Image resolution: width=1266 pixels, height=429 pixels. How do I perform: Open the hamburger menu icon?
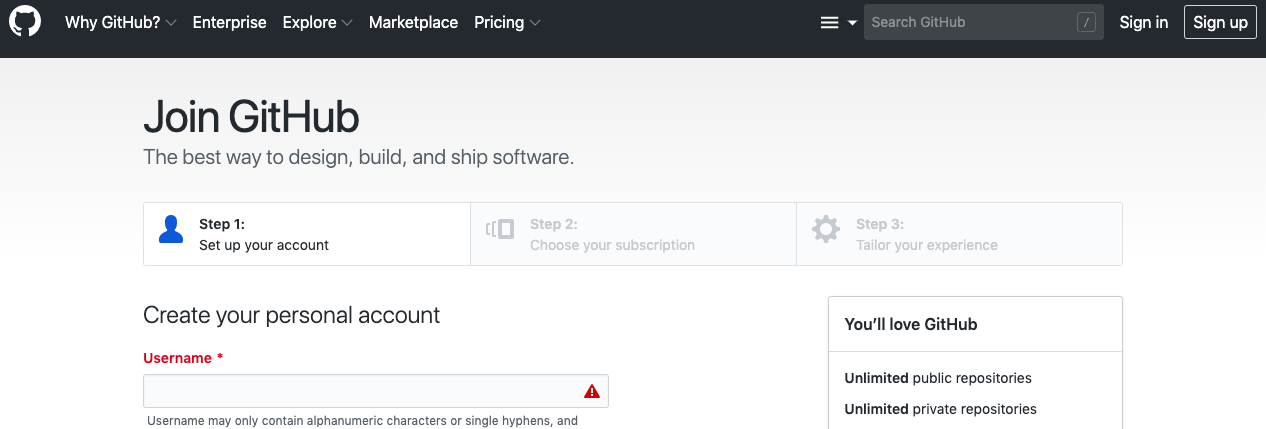tap(829, 23)
